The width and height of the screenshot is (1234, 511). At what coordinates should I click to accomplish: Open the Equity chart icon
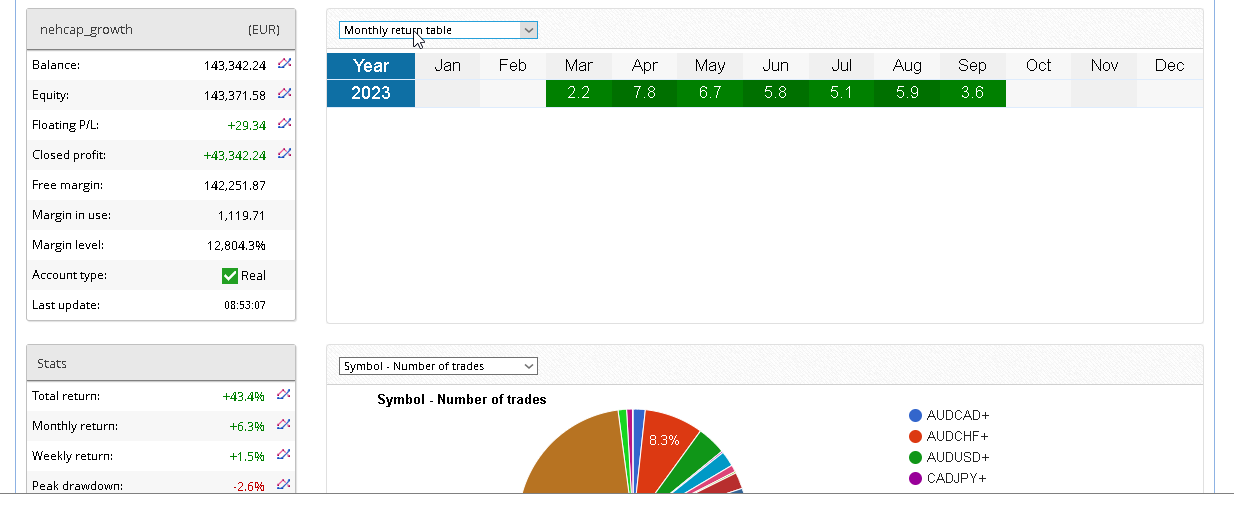coord(284,95)
